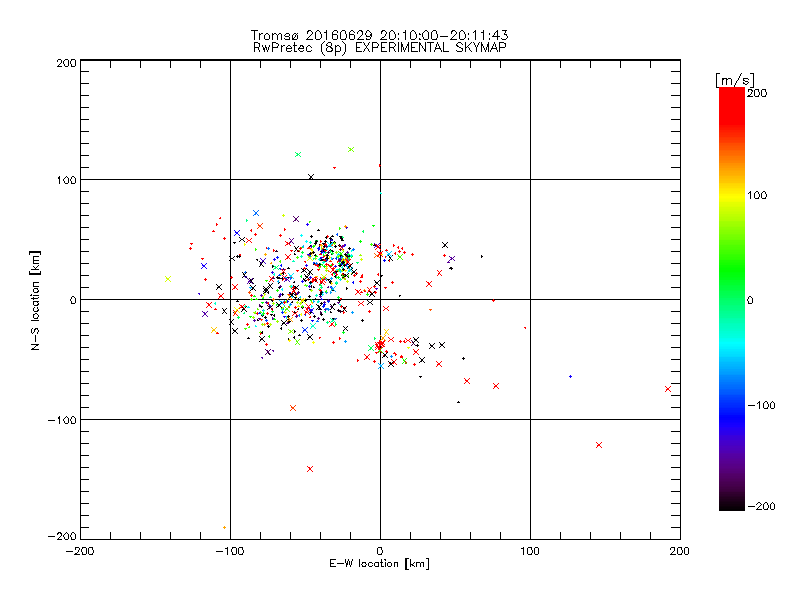Select the x-axis '100' tick label
The image size is (800, 600).
(530, 551)
